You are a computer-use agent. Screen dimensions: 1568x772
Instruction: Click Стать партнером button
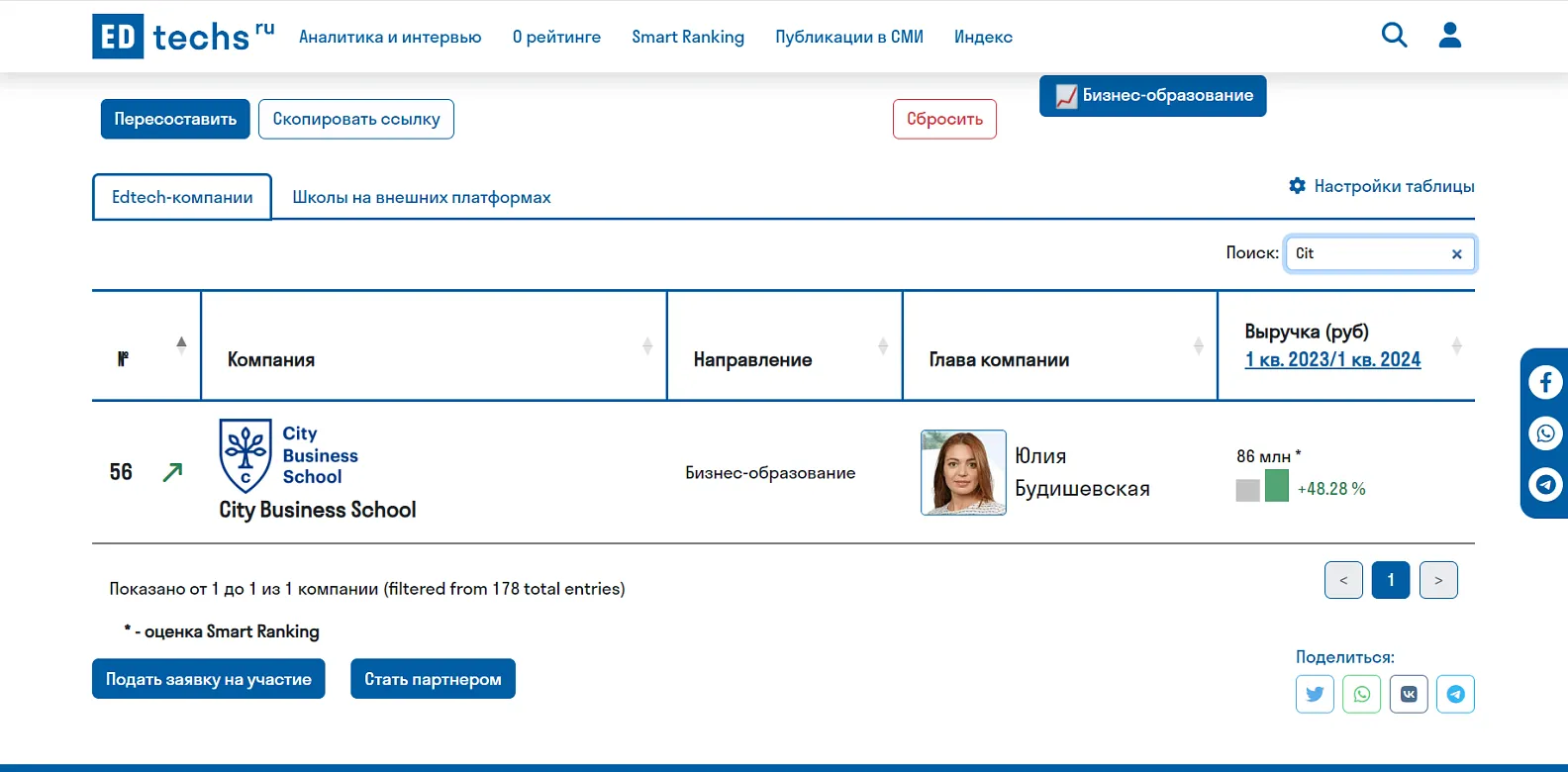433,679
